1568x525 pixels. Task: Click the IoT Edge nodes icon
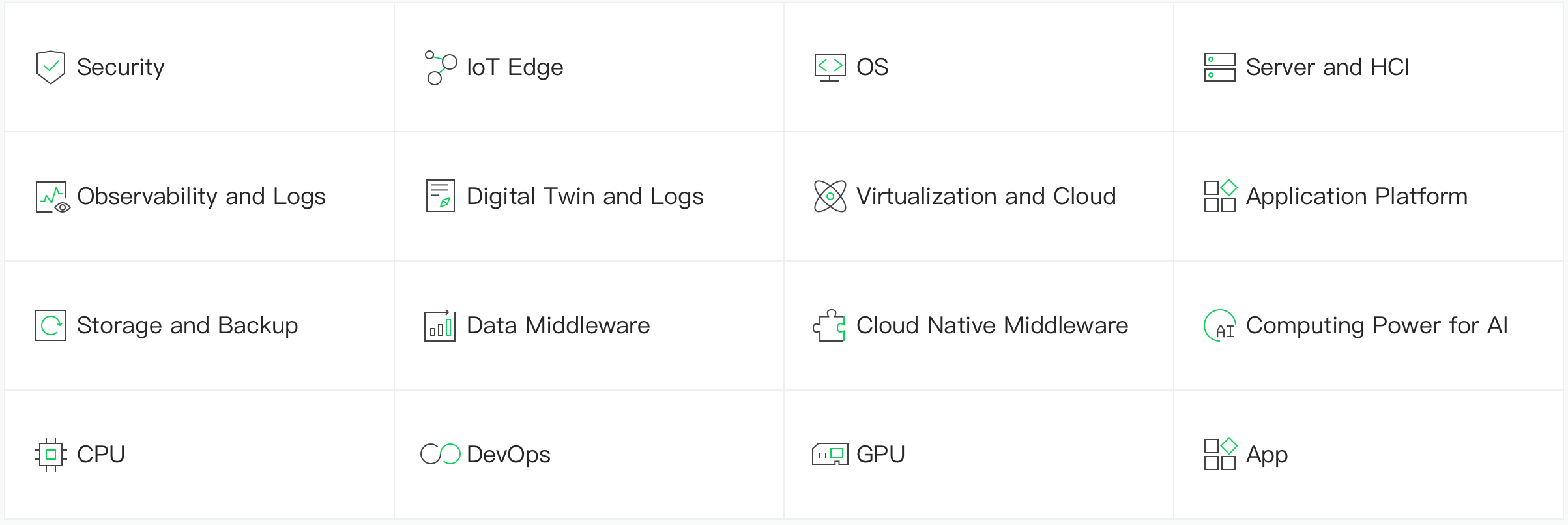(441, 67)
